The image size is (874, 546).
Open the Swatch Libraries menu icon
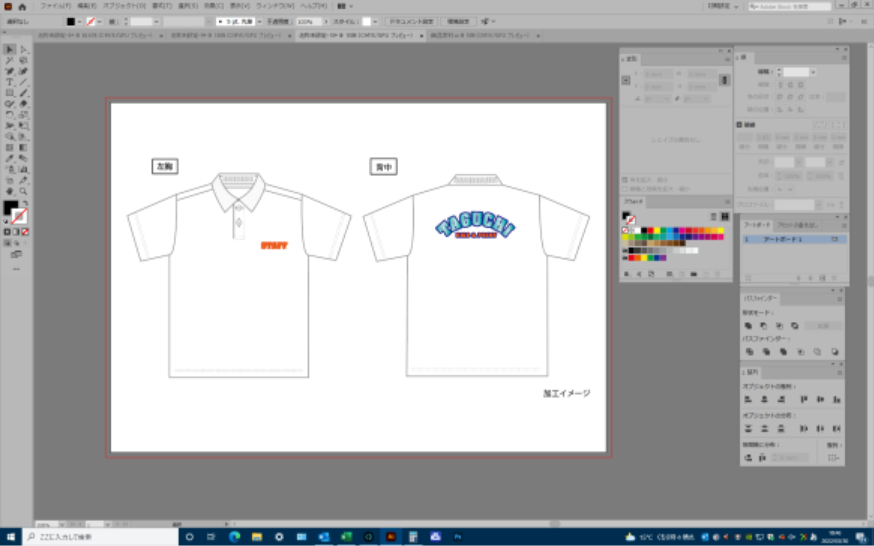tap(627, 274)
